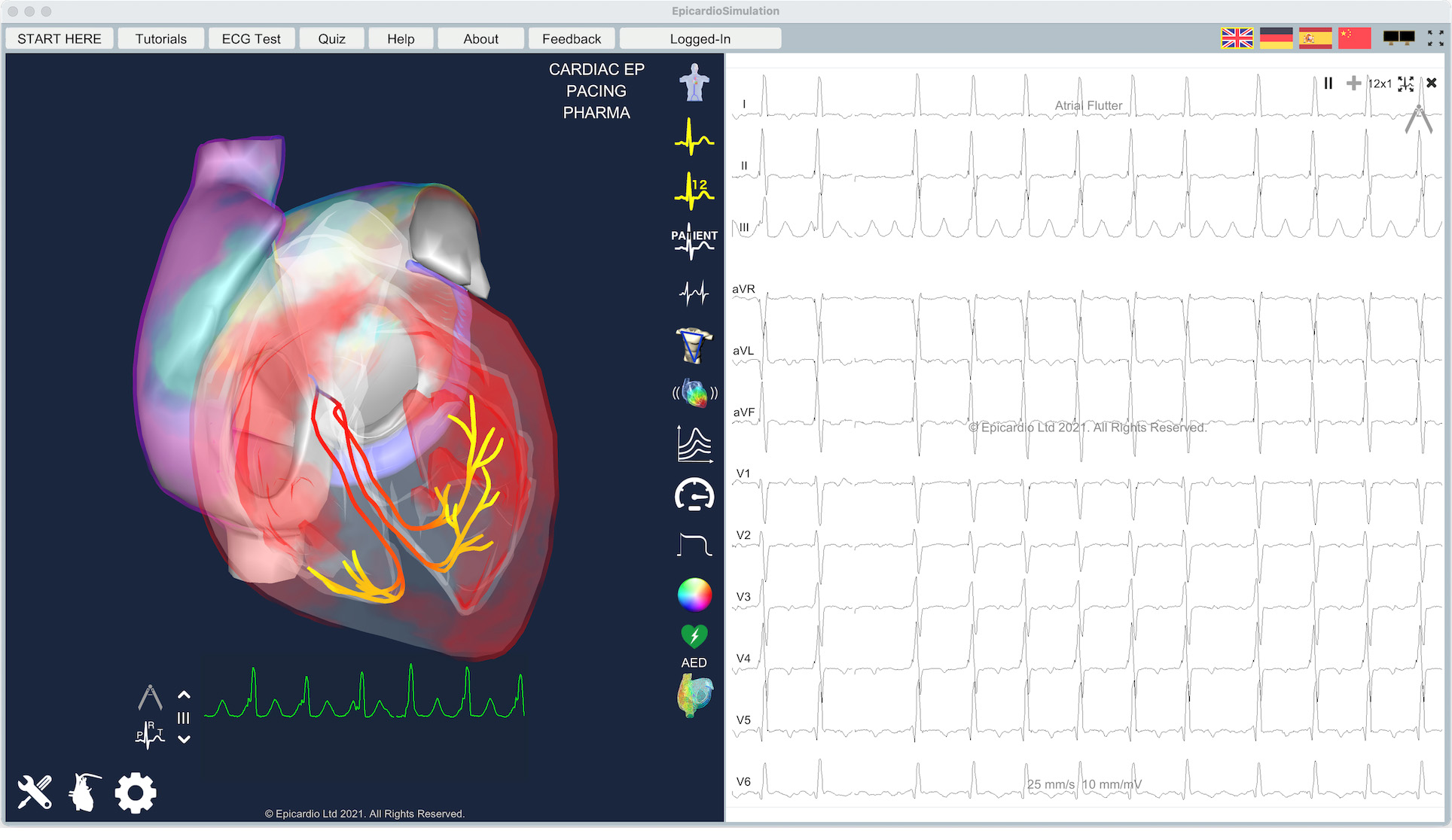Viewport: 1452px width, 840px height.
Task: Open the rainbow color wheel
Action: pyautogui.click(x=694, y=595)
